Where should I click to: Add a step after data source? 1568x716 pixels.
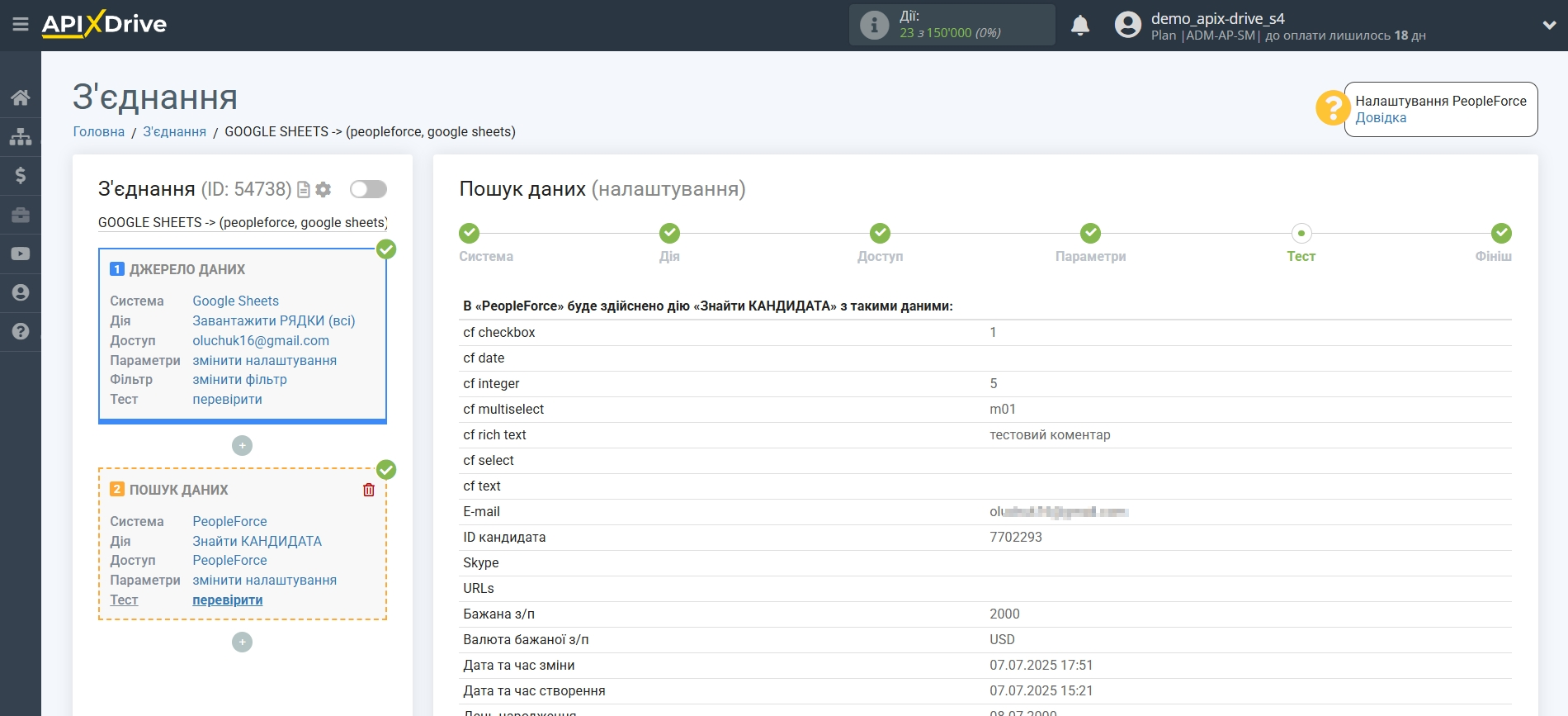tap(242, 446)
